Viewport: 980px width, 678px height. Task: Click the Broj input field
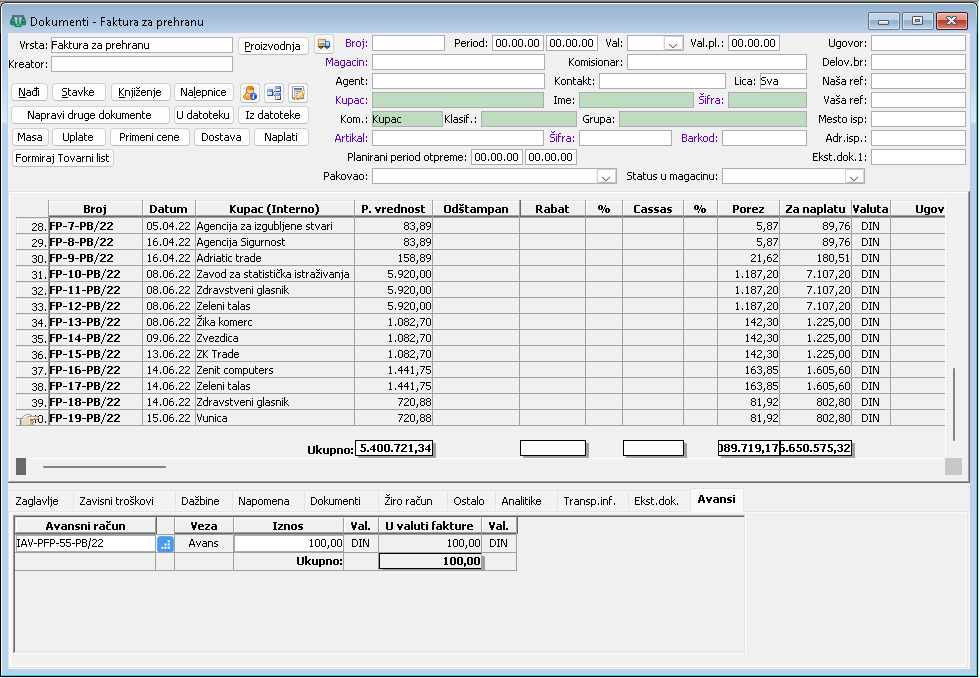tap(409, 44)
